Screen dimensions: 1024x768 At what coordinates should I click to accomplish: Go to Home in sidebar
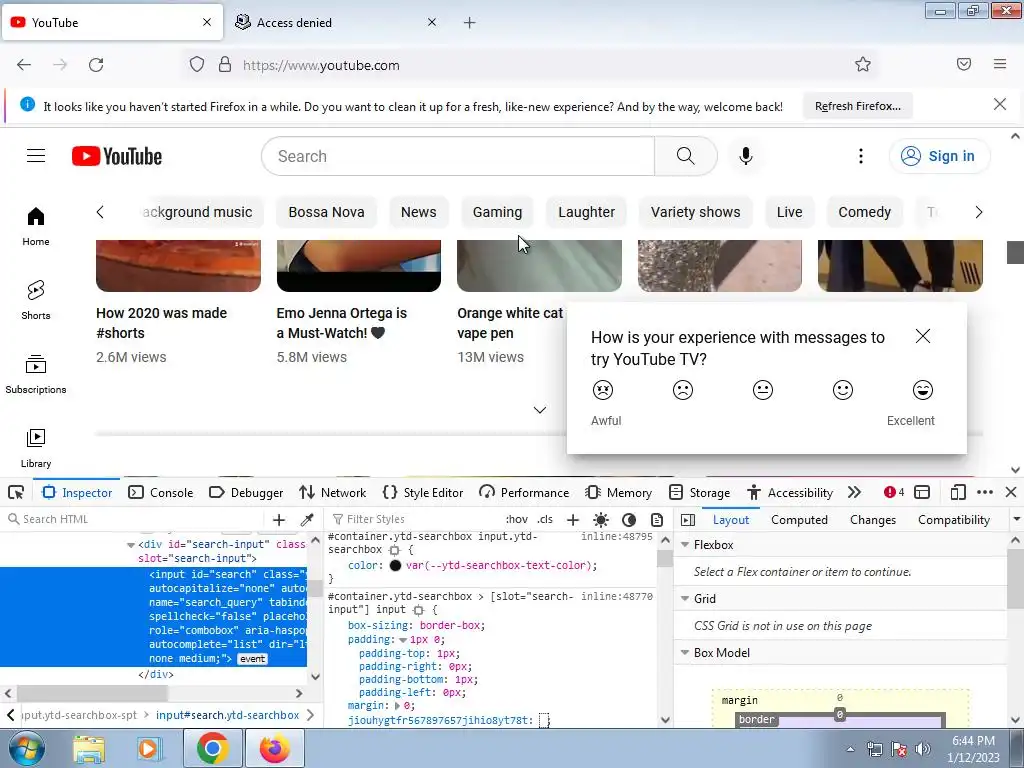coord(36,226)
